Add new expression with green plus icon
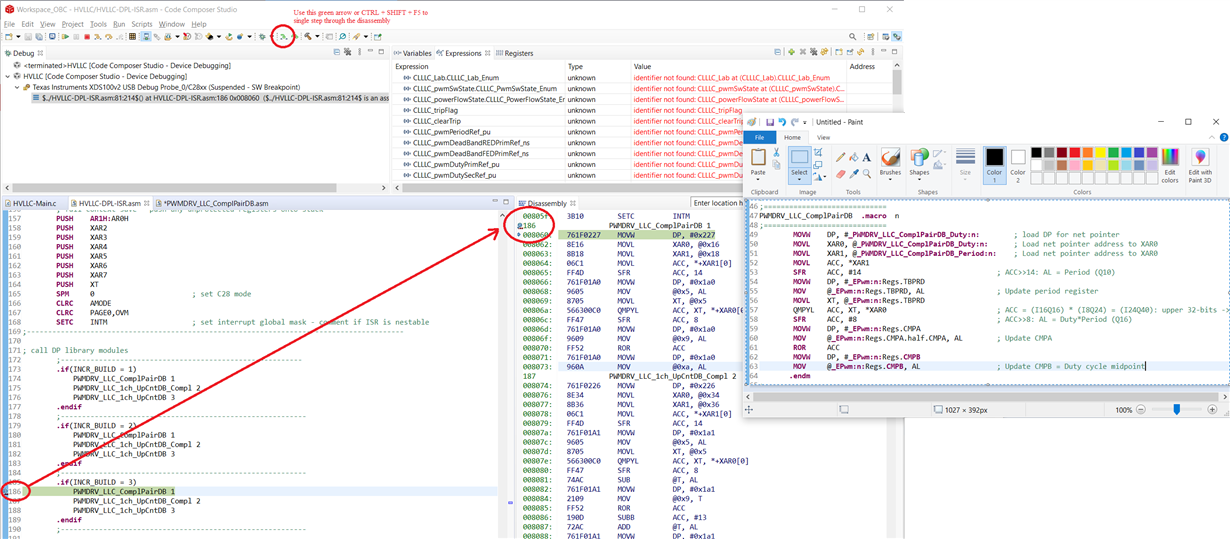 (791, 53)
